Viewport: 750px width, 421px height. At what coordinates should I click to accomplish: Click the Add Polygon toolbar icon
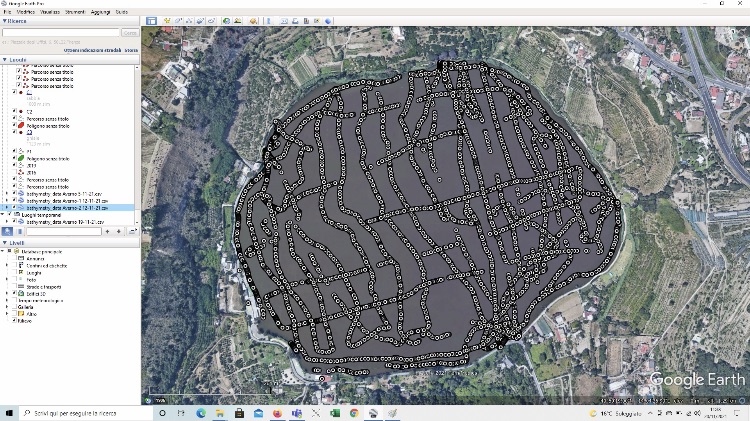tap(178, 21)
